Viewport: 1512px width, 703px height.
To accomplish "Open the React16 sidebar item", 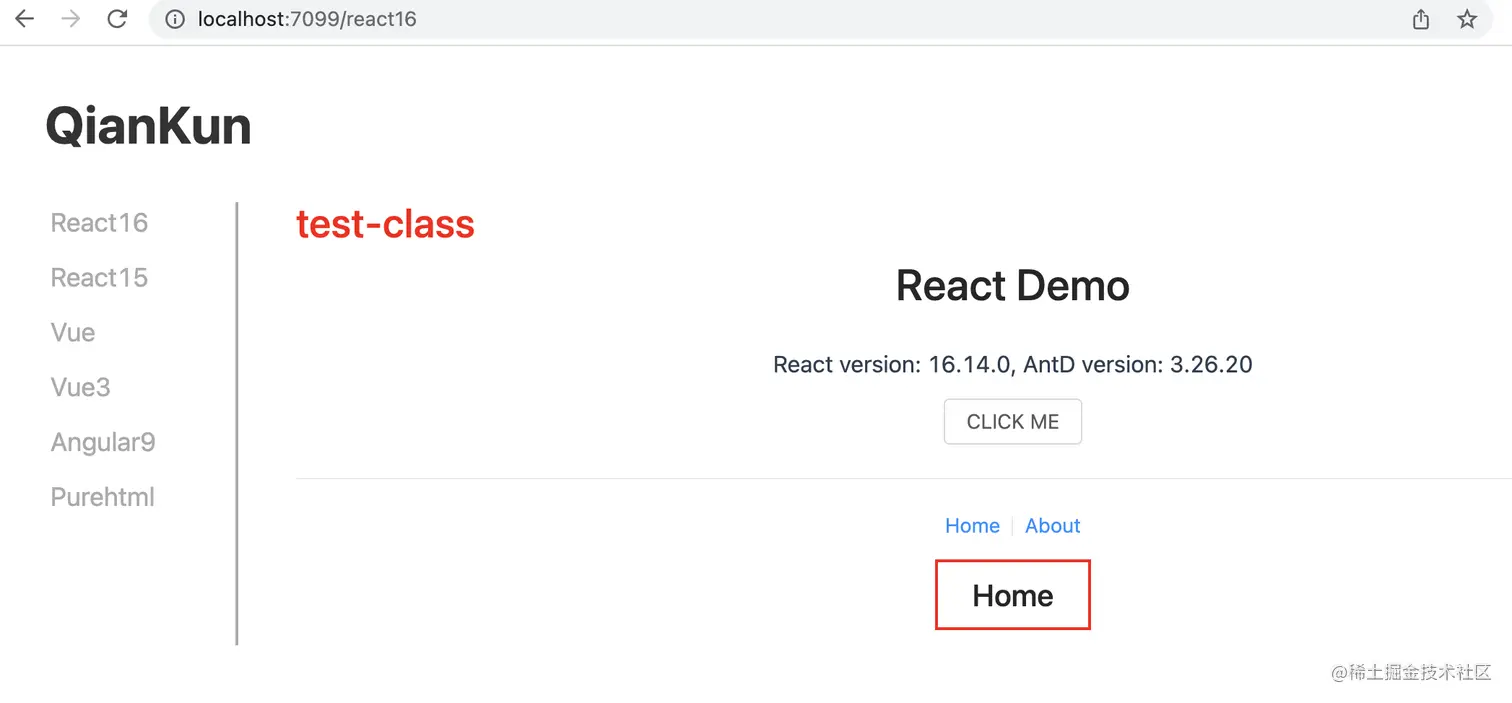I will 99,222.
